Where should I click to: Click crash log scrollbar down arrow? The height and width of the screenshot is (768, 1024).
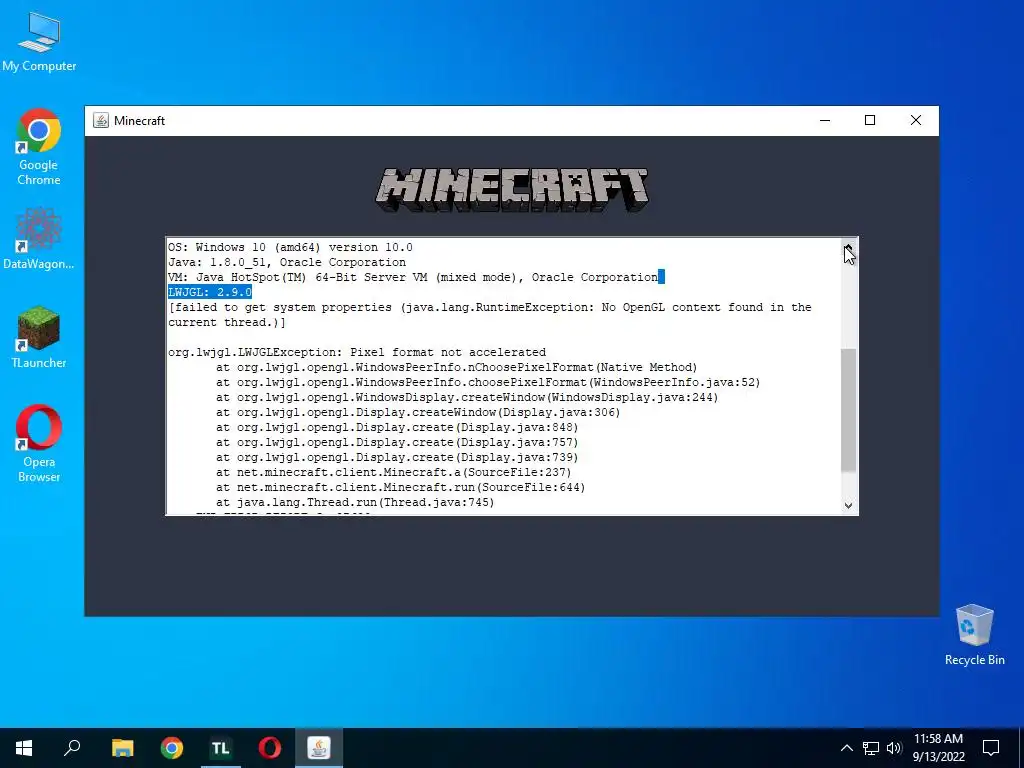pyautogui.click(x=848, y=505)
